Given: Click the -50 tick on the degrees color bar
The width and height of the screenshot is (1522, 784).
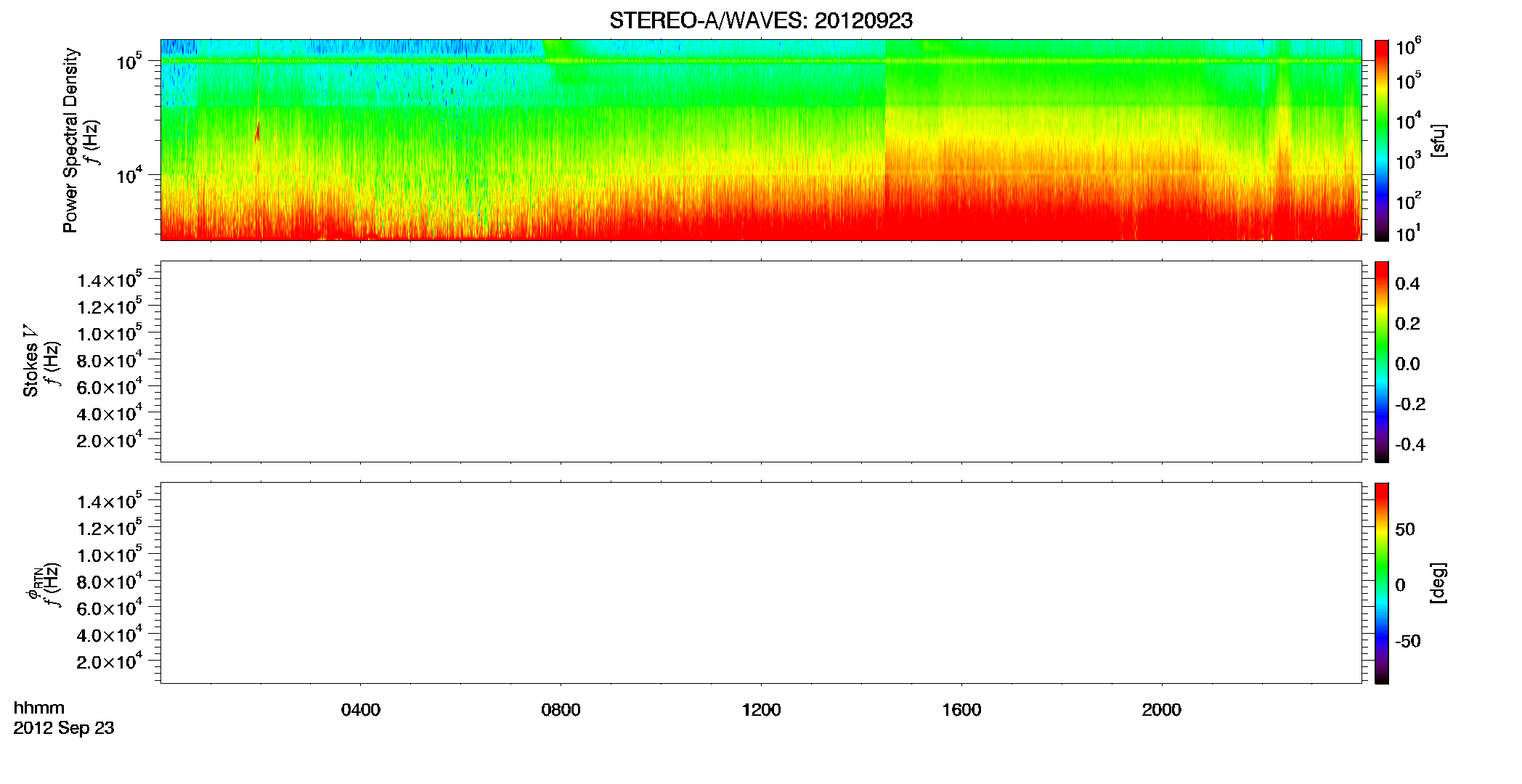Looking at the screenshot, I should (1408, 641).
